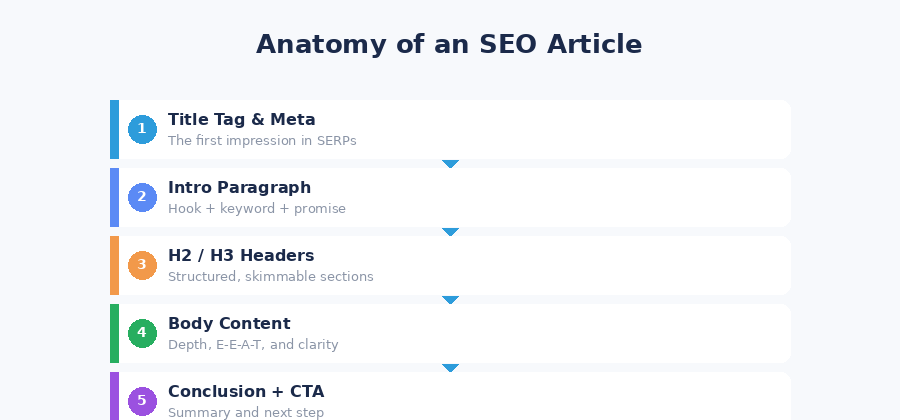Select the 'Body Content' heading
This screenshot has width=900, height=420.
point(229,324)
